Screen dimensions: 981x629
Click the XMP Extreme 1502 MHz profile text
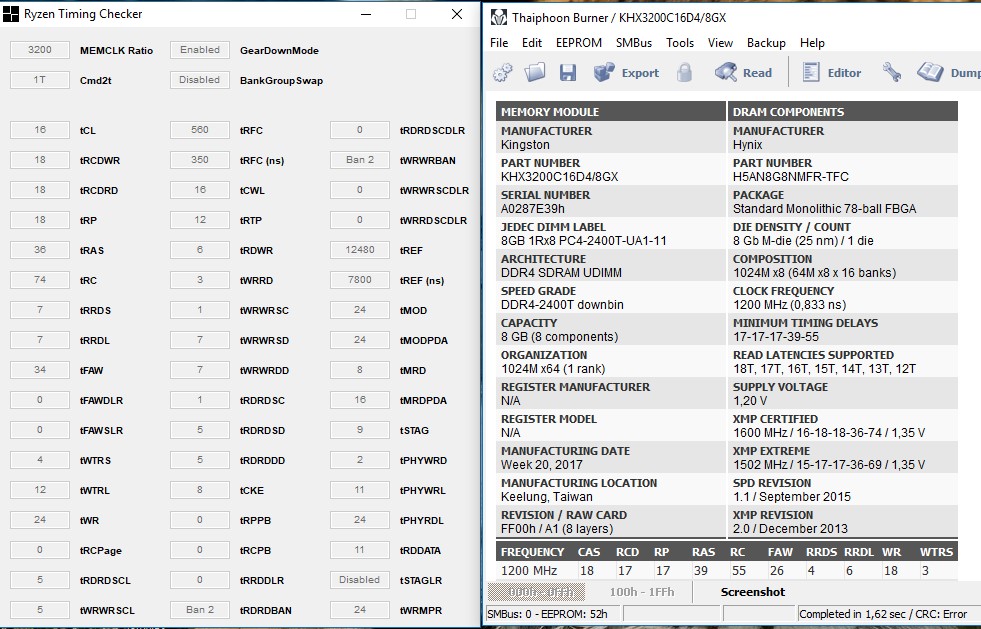point(829,465)
